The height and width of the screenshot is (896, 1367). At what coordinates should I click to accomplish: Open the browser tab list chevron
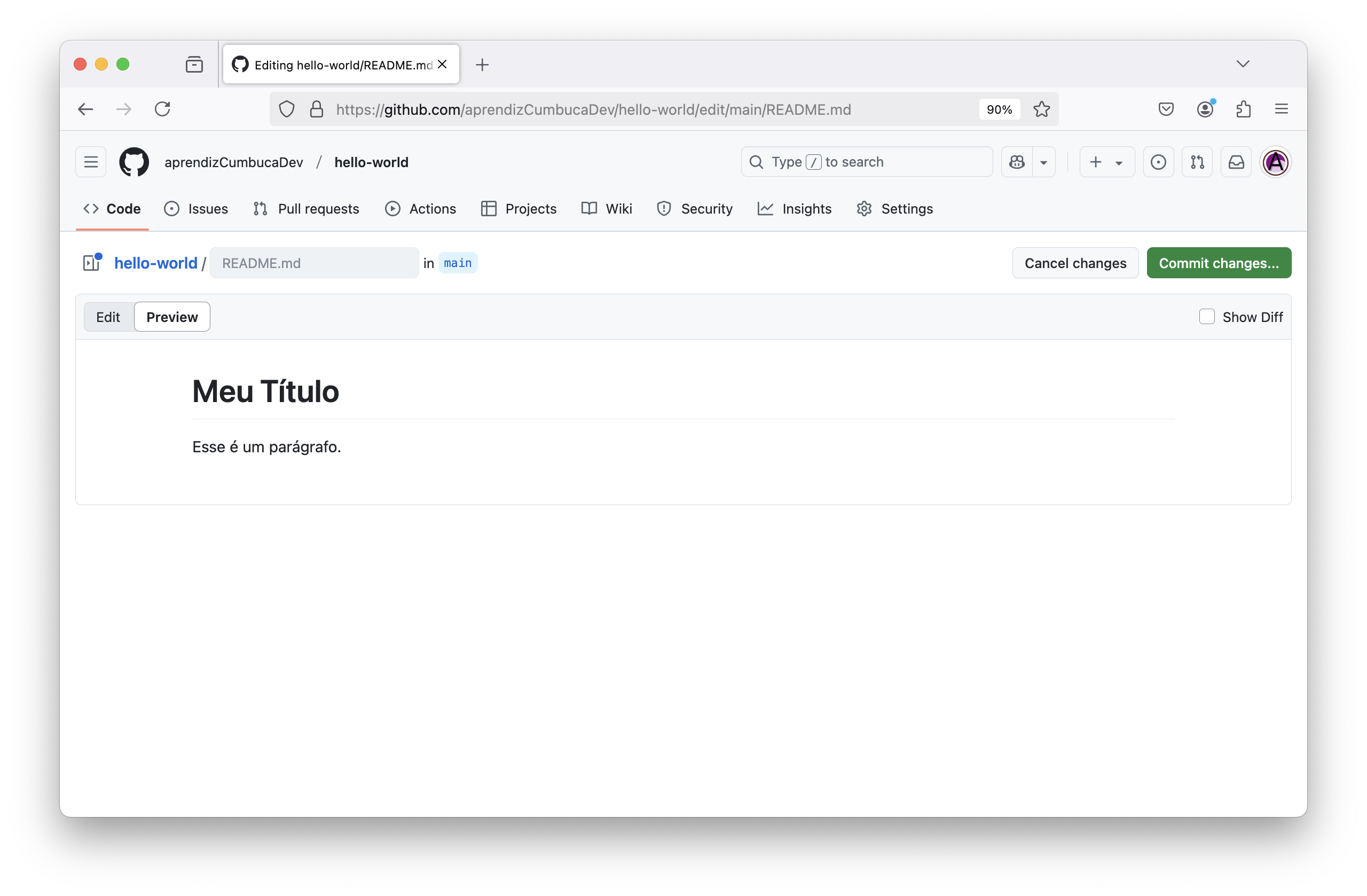pos(1243,64)
